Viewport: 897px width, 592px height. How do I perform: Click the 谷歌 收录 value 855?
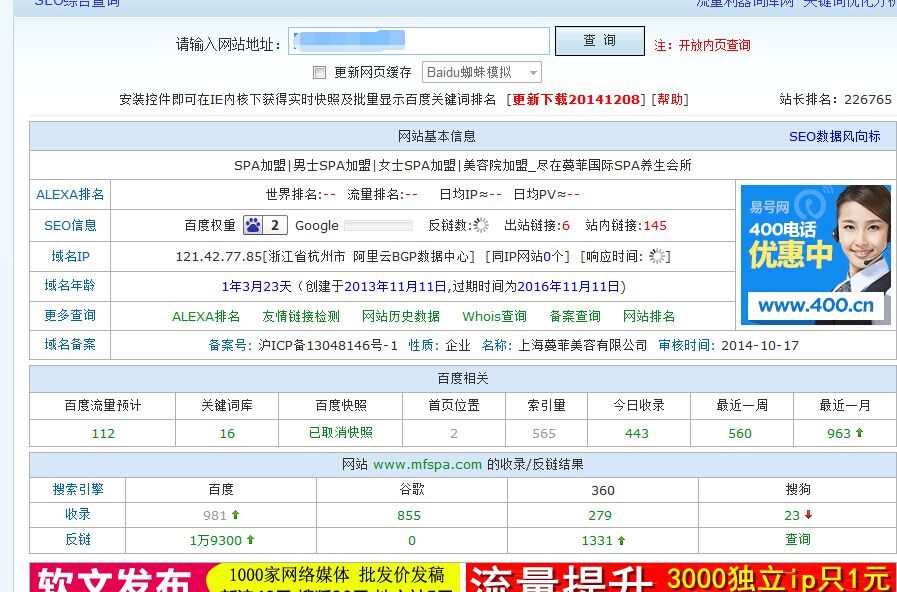point(409,515)
